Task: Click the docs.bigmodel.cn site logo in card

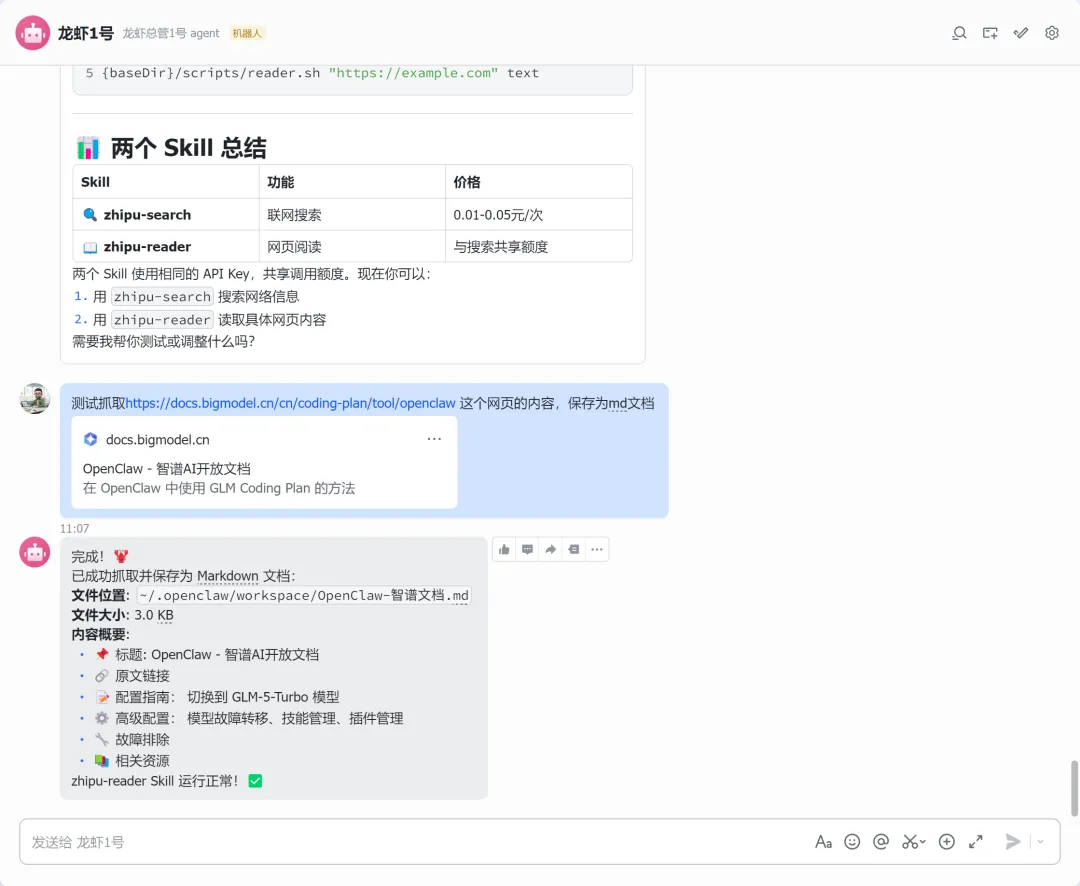Action: pos(90,439)
